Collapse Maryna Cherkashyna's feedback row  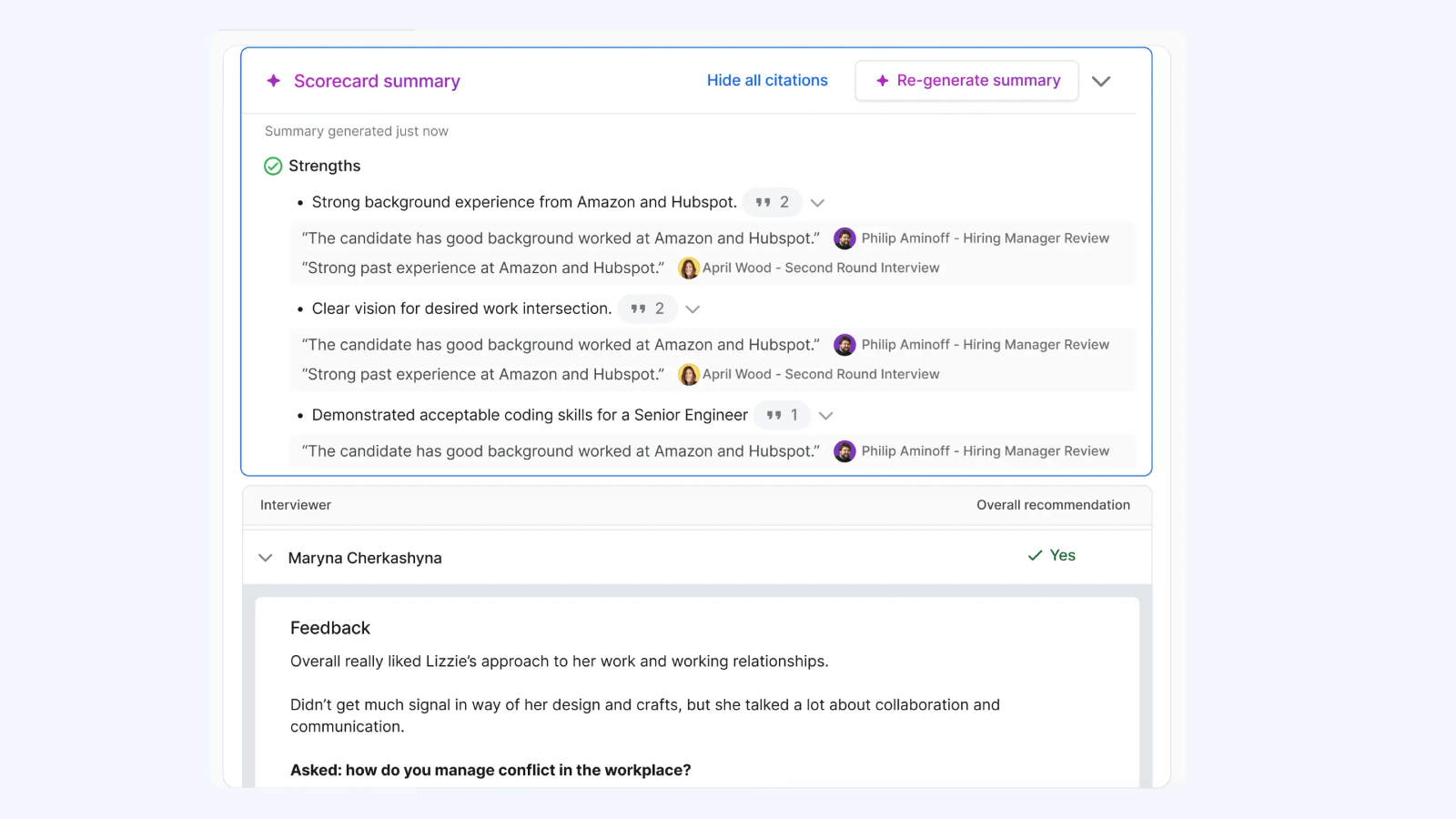pos(266,558)
